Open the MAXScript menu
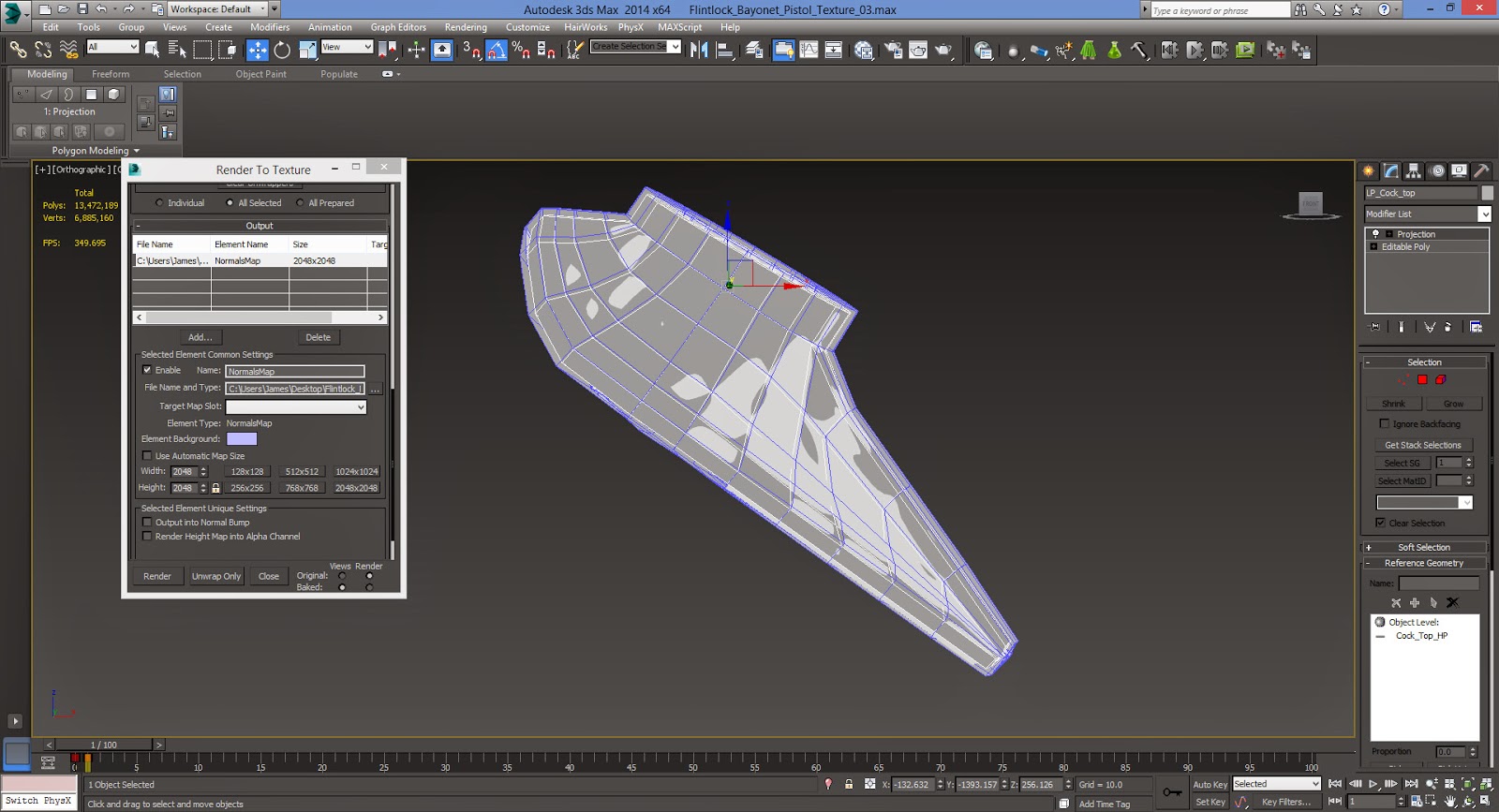The image size is (1499, 812). (x=679, y=27)
